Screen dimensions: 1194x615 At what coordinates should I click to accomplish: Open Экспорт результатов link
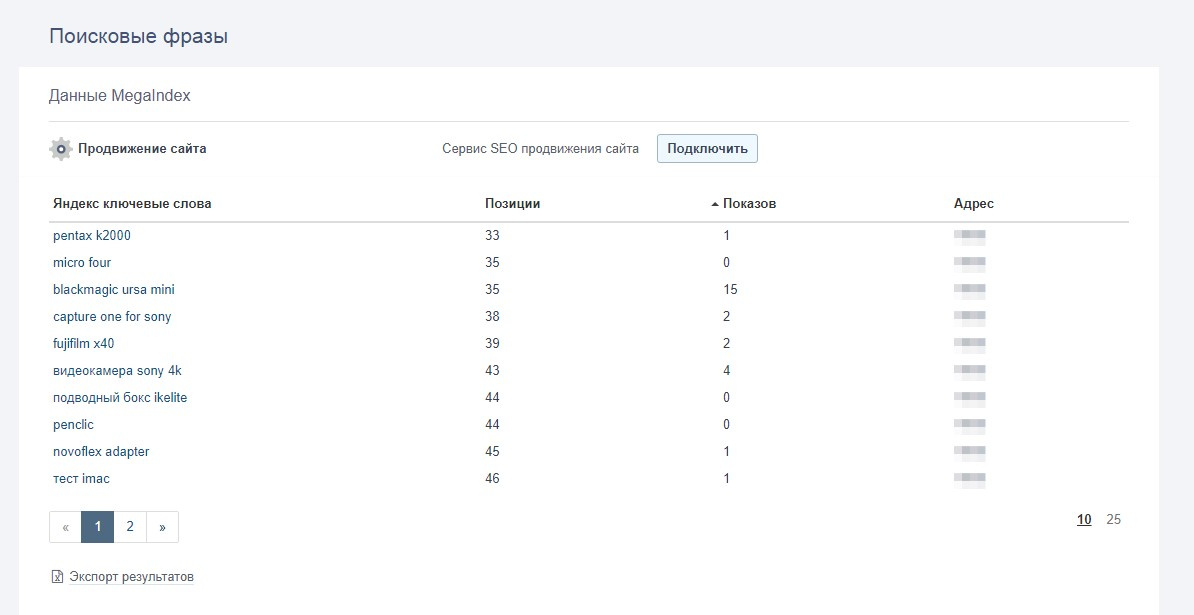pyautogui.click(x=131, y=577)
